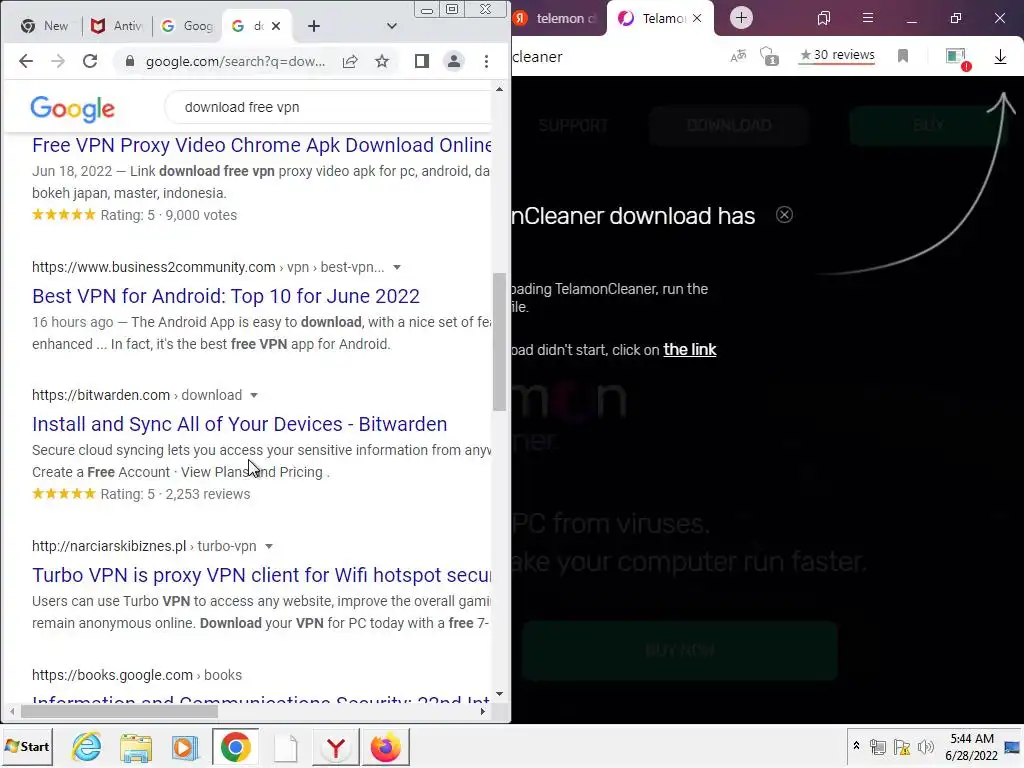Image resolution: width=1024 pixels, height=768 pixels.
Task: Reload the Google search page
Action: click(90, 61)
